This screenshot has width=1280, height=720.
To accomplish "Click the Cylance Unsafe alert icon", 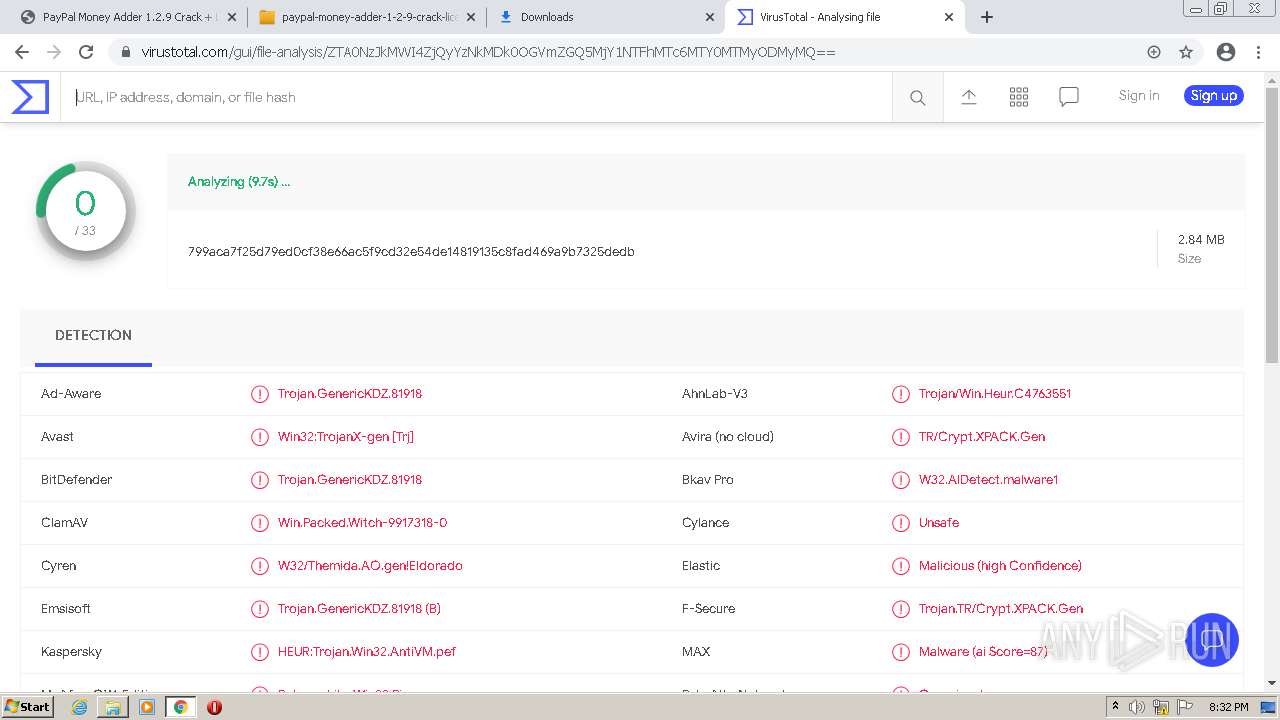I will coord(901,523).
